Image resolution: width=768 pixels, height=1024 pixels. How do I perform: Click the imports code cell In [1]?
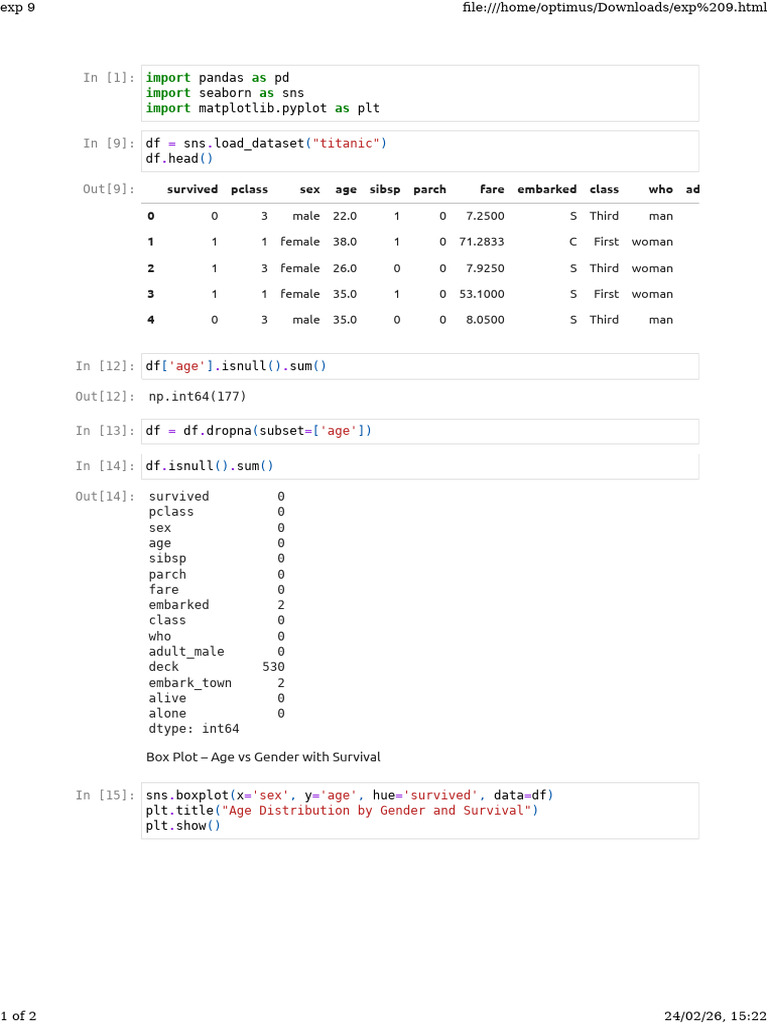click(x=420, y=93)
